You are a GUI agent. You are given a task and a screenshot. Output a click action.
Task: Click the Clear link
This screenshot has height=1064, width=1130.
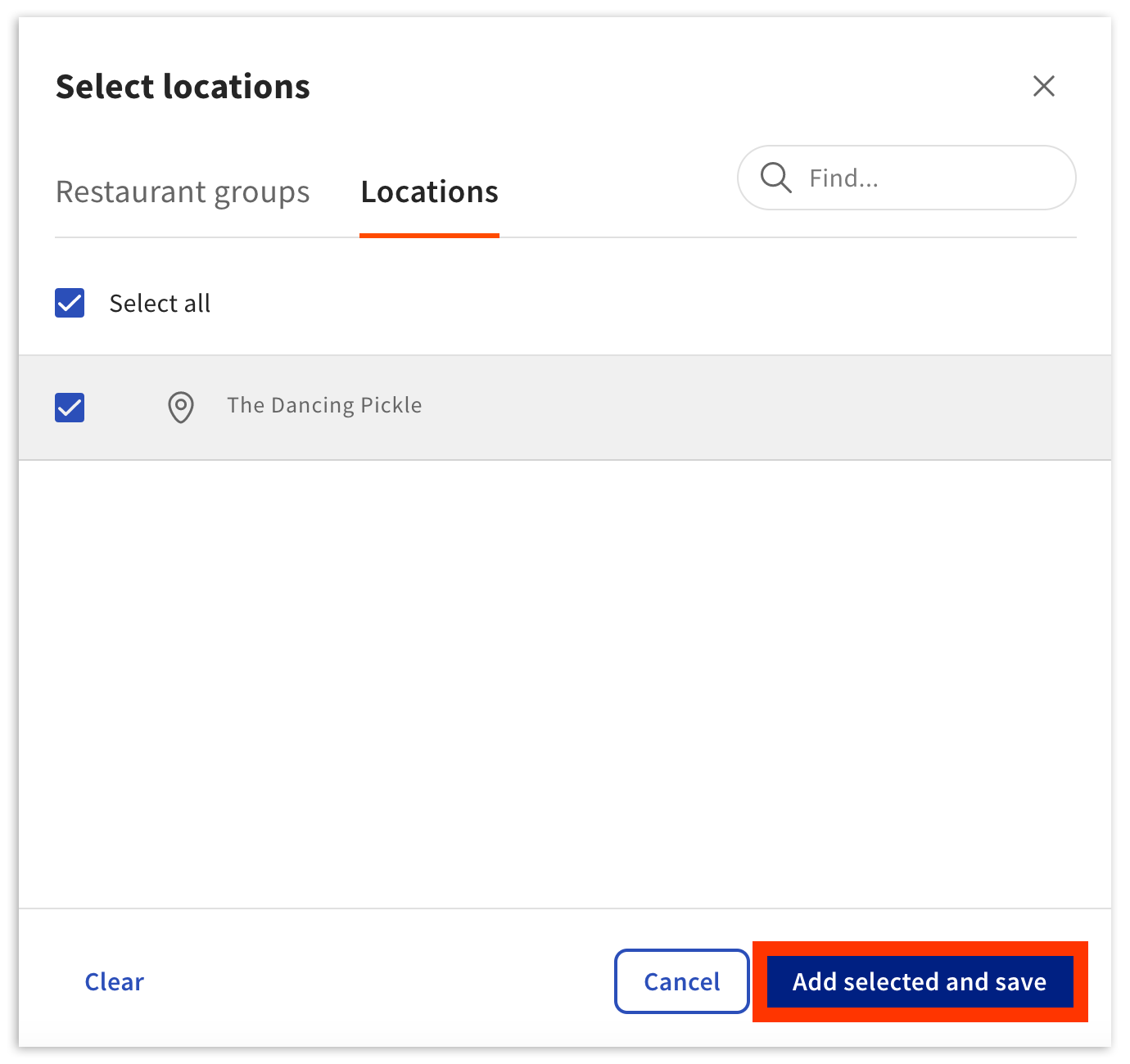point(114,981)
